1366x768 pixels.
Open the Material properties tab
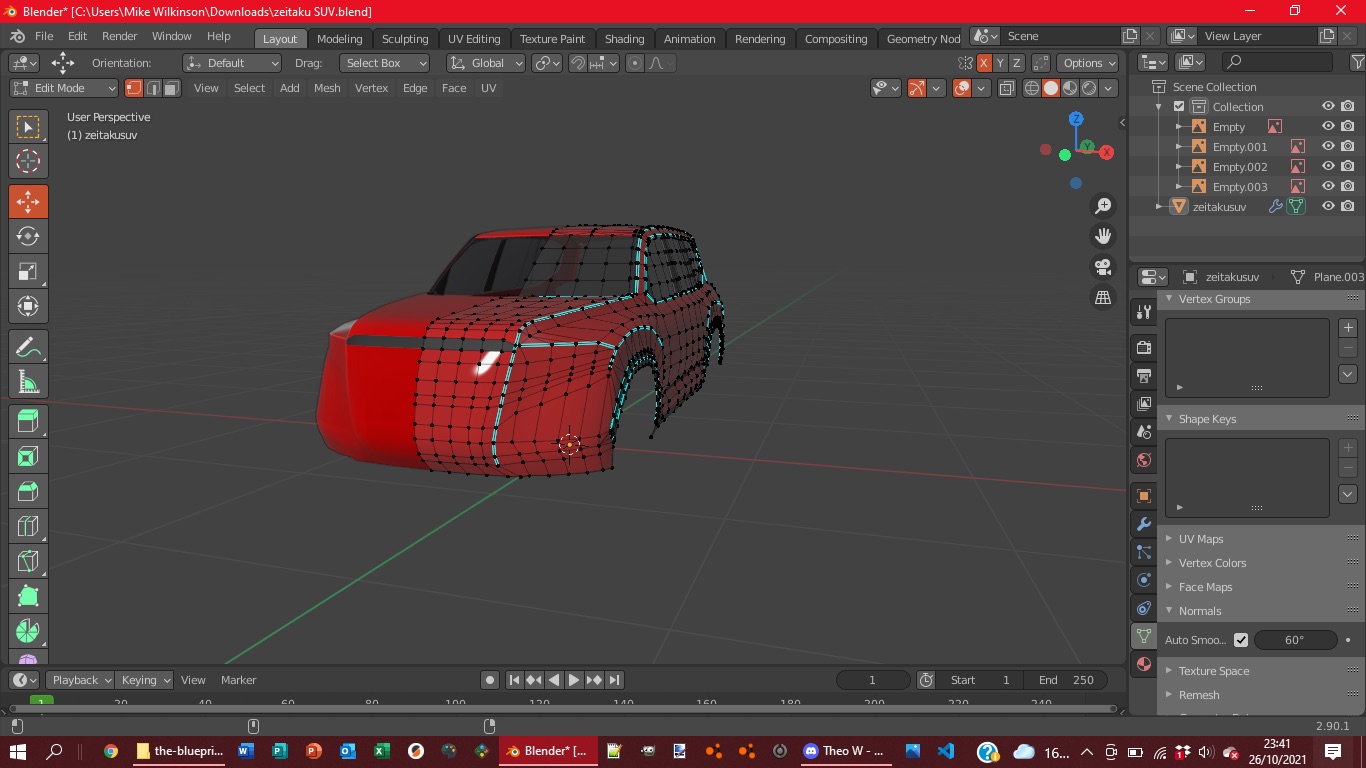coord(1144,664)
